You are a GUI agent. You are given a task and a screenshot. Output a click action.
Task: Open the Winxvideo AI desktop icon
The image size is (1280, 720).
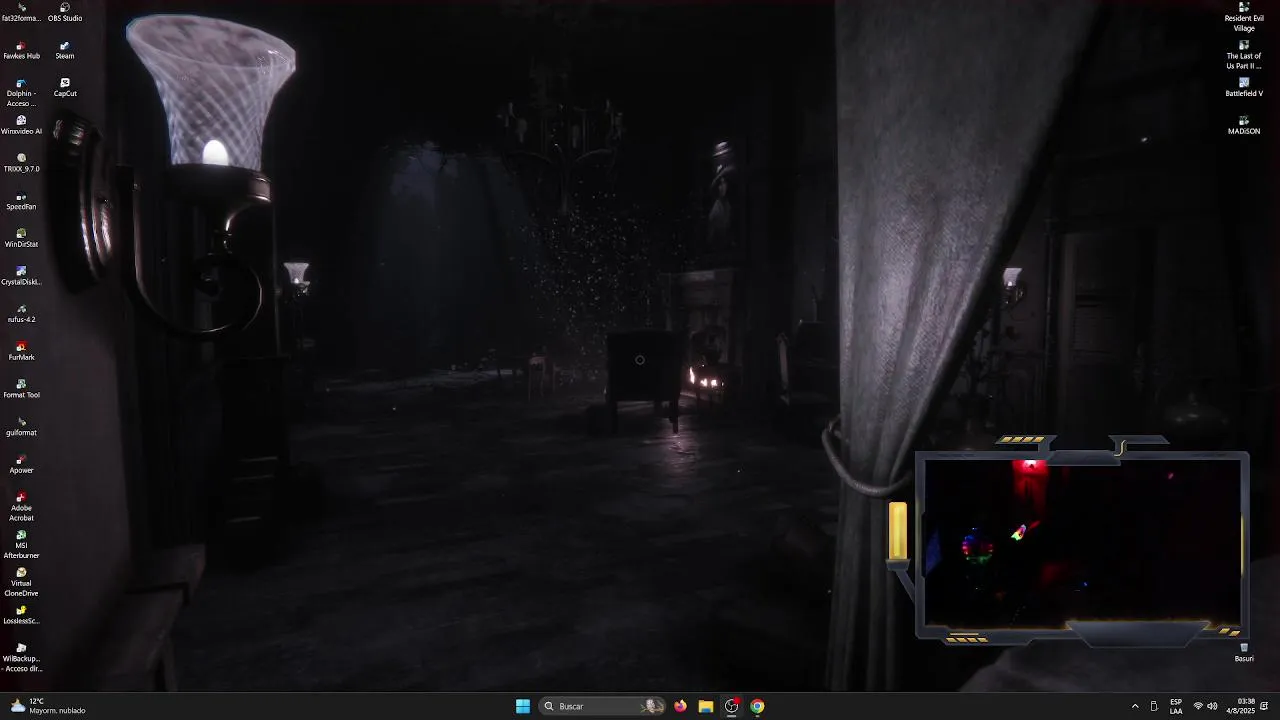tap(21, 125)
